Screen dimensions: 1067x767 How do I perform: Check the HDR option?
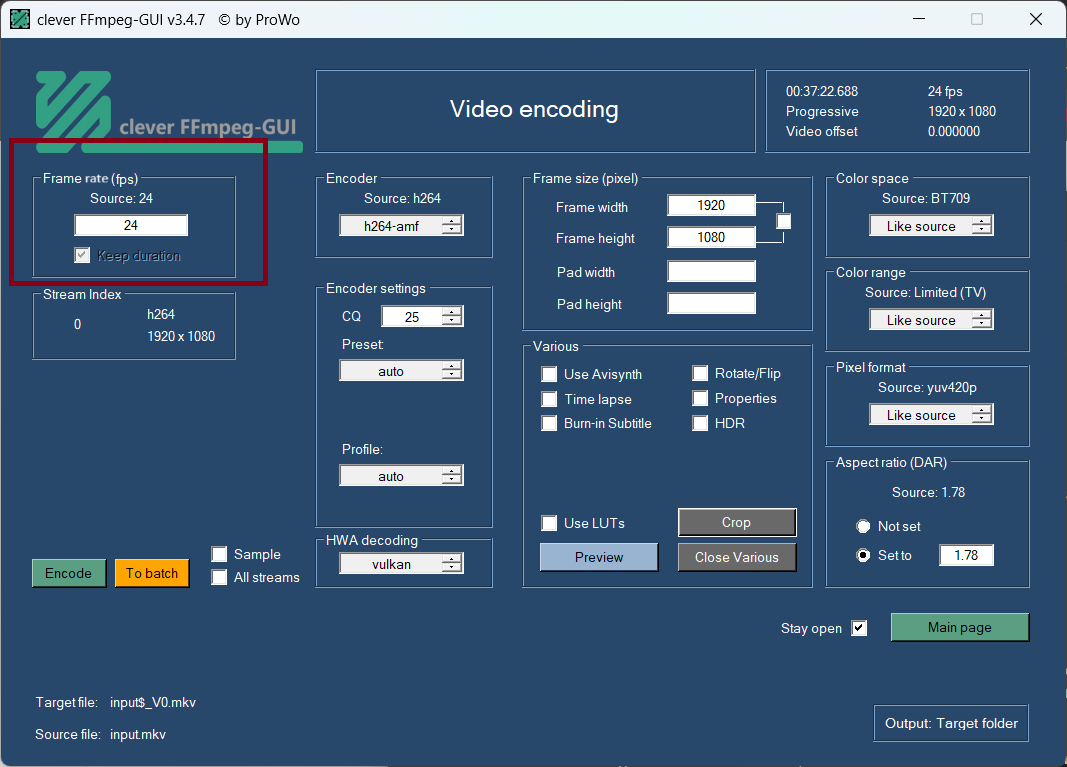click(700, 423)
